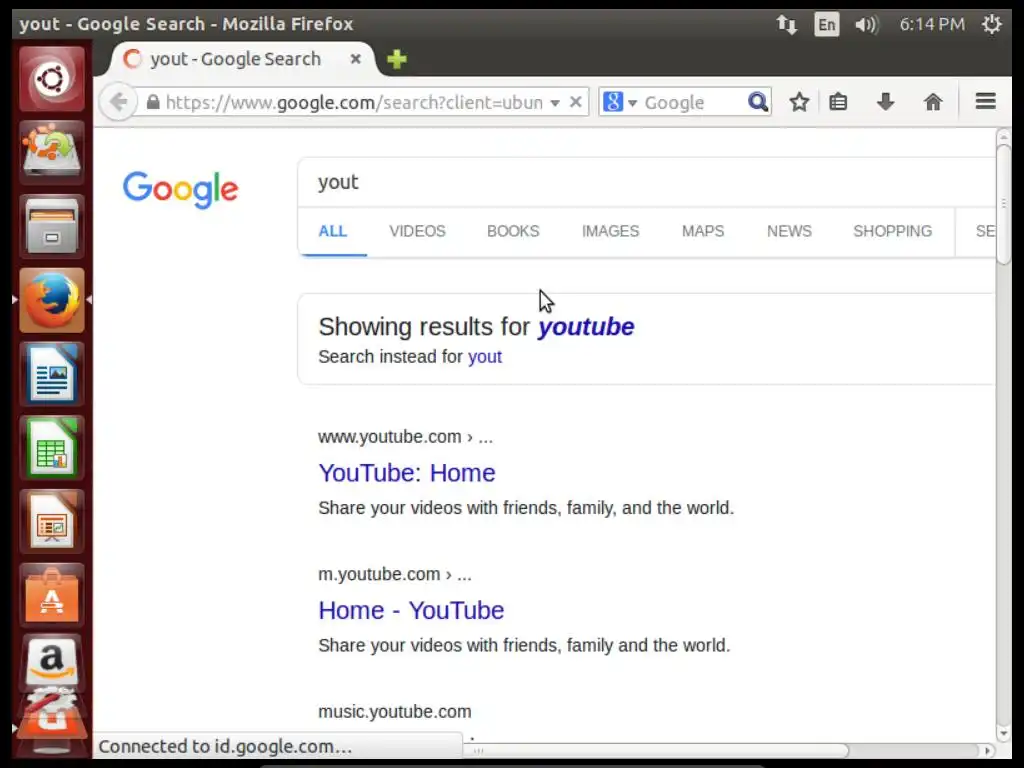This screenshot has width=1024, height=768.
Task: Open the network indicator in top panel
Action: [x=787, y=25]
